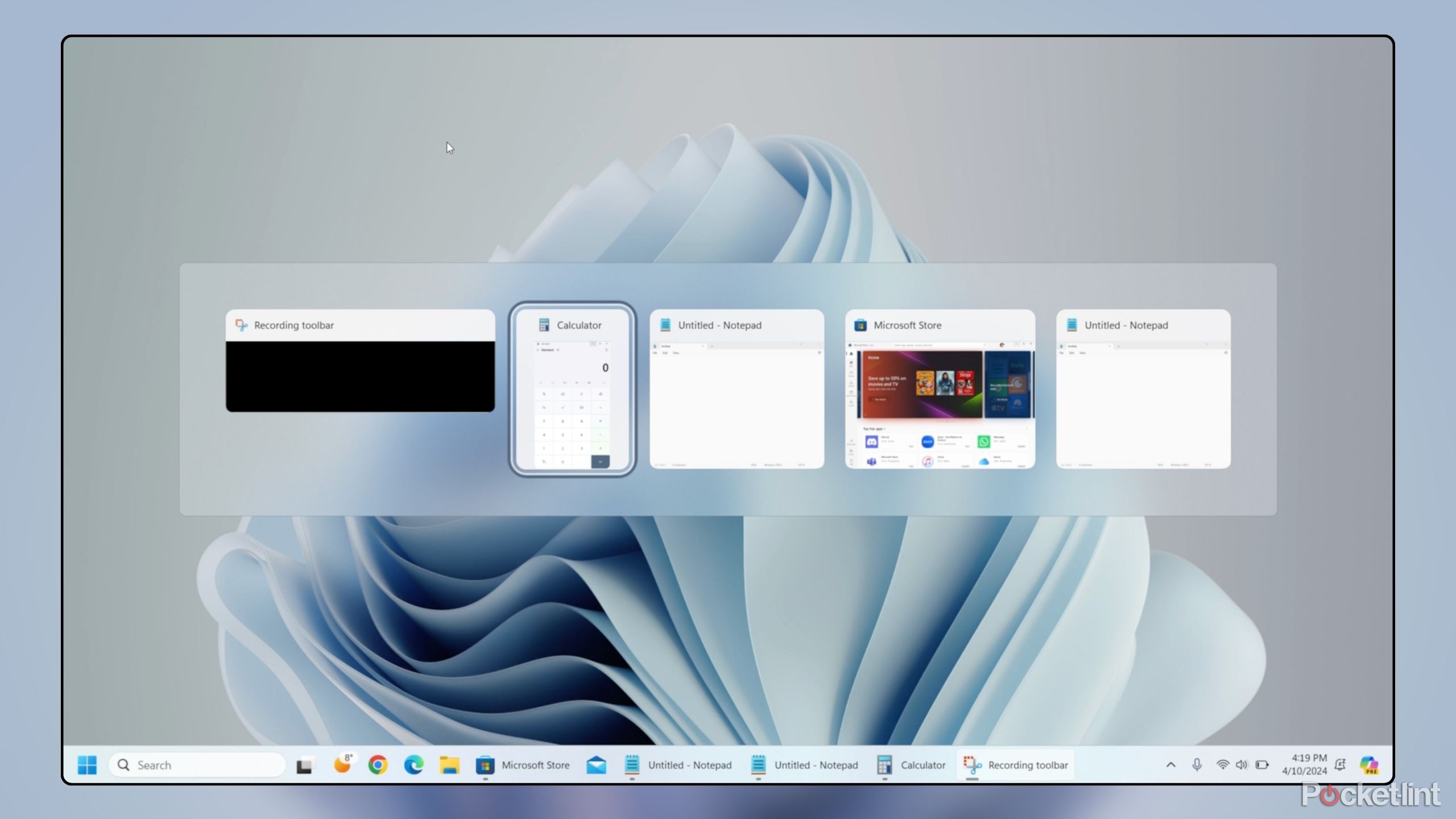Screen dimensions: 1456x819
Task: Toggle network status icon
Action: click(x=1221, y=764)
